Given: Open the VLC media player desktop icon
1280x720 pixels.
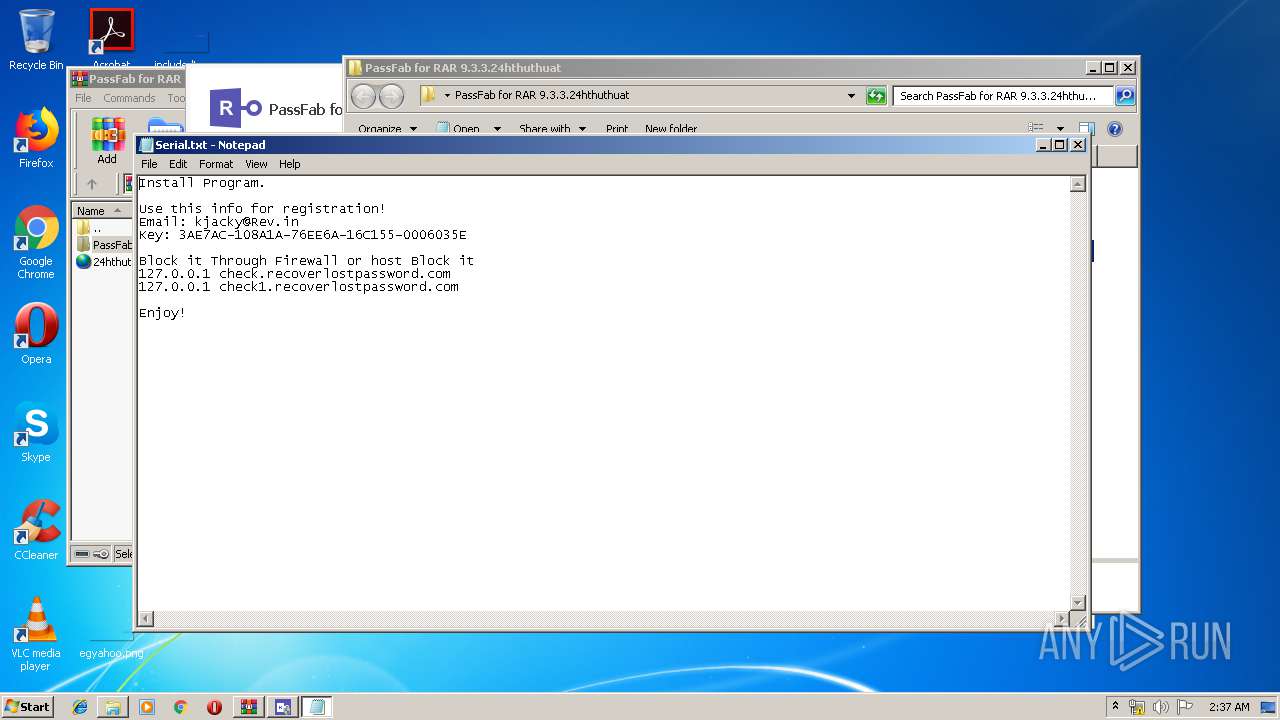Looking at the screenshot, I should pos(36,634).
